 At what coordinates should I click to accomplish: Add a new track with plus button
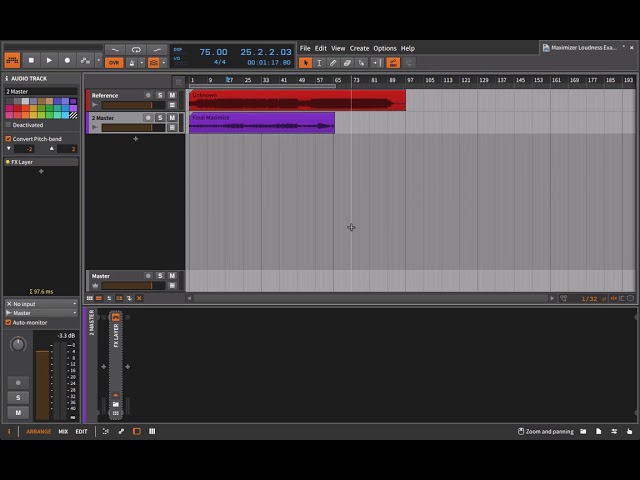tap(136, 139)
